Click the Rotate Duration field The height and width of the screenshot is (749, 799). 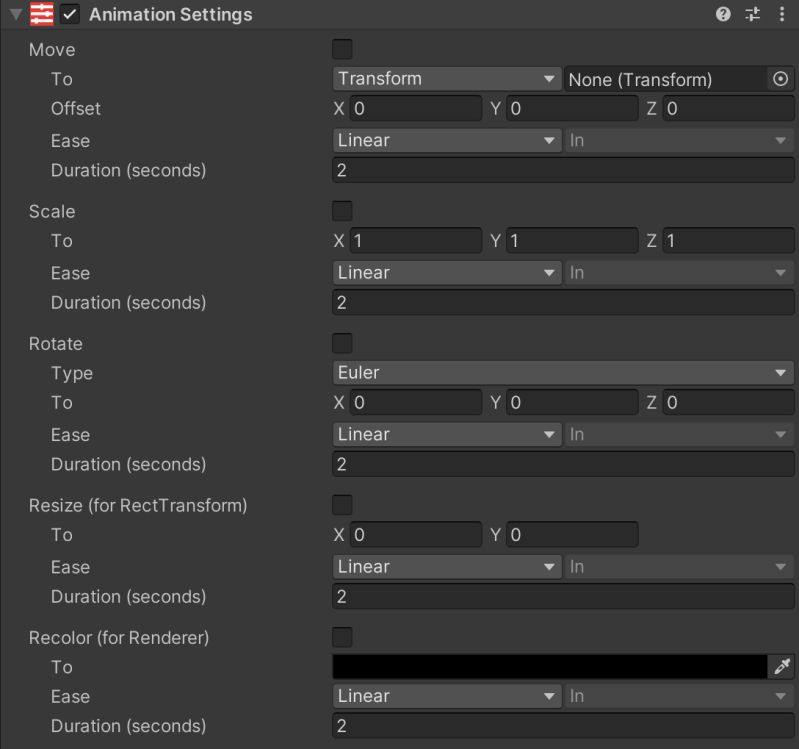tap(564, 464)
